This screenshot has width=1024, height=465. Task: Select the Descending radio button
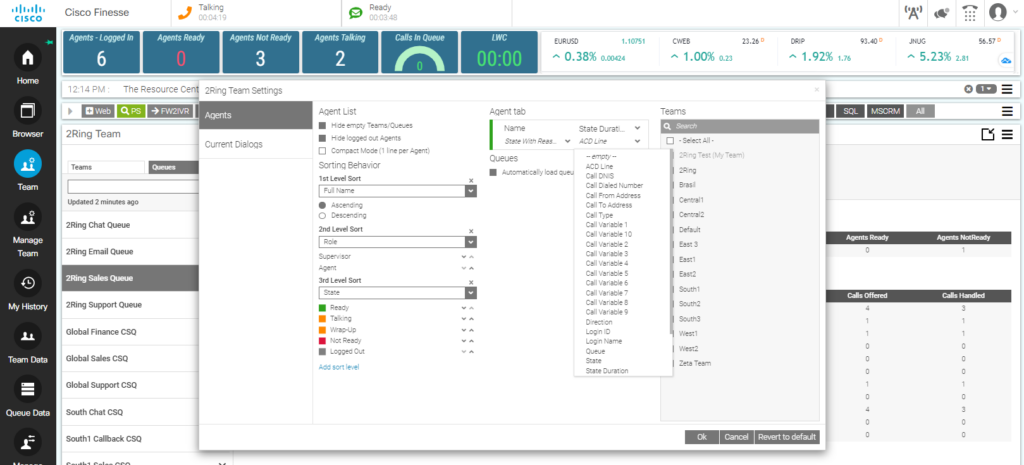tap(322, 215)
